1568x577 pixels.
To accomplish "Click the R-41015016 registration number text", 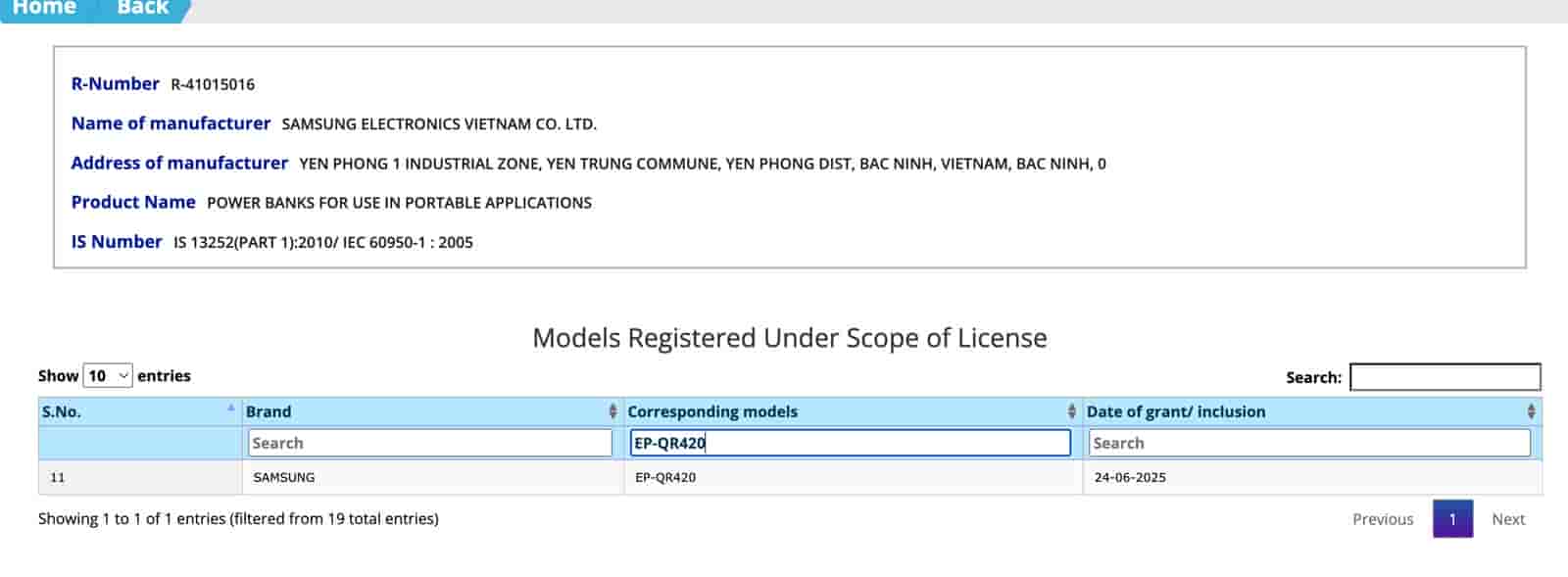I will point(213,84).
